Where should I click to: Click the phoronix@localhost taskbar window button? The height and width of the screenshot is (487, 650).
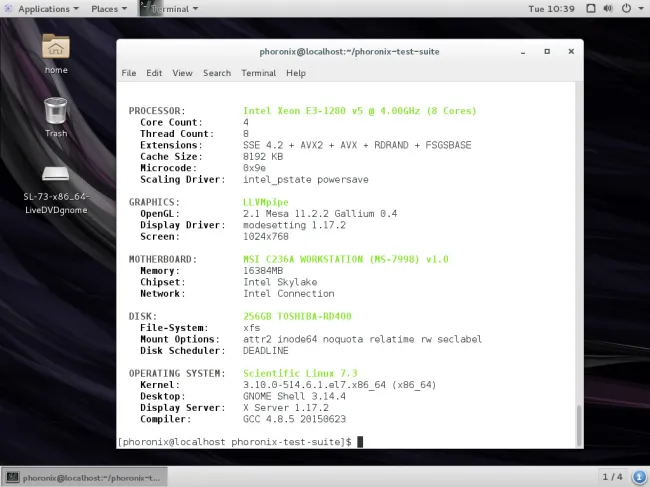pyautogui.click(x=85, y=477)
